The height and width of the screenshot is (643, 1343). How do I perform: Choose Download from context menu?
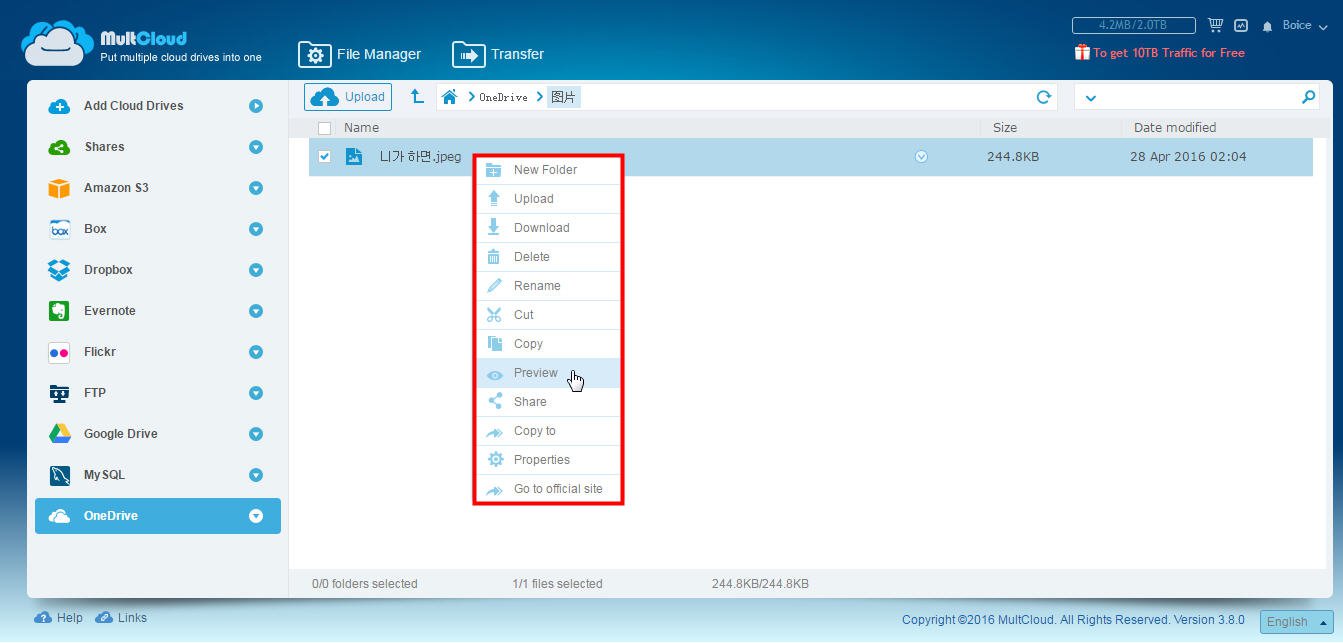pos(548,228)
